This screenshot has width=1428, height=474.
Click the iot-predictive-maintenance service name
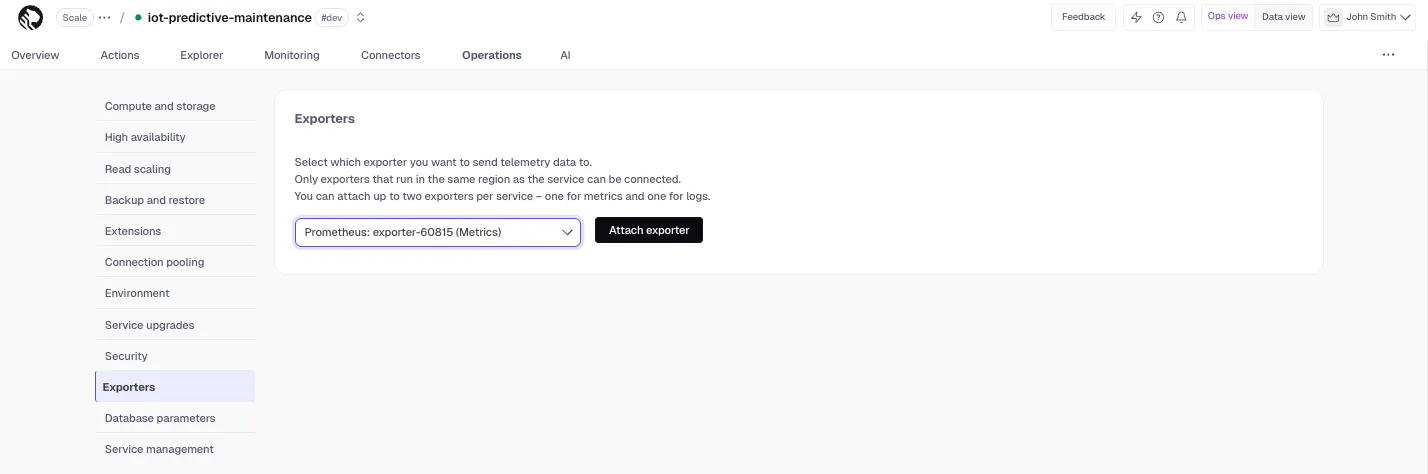pos(229,17)
